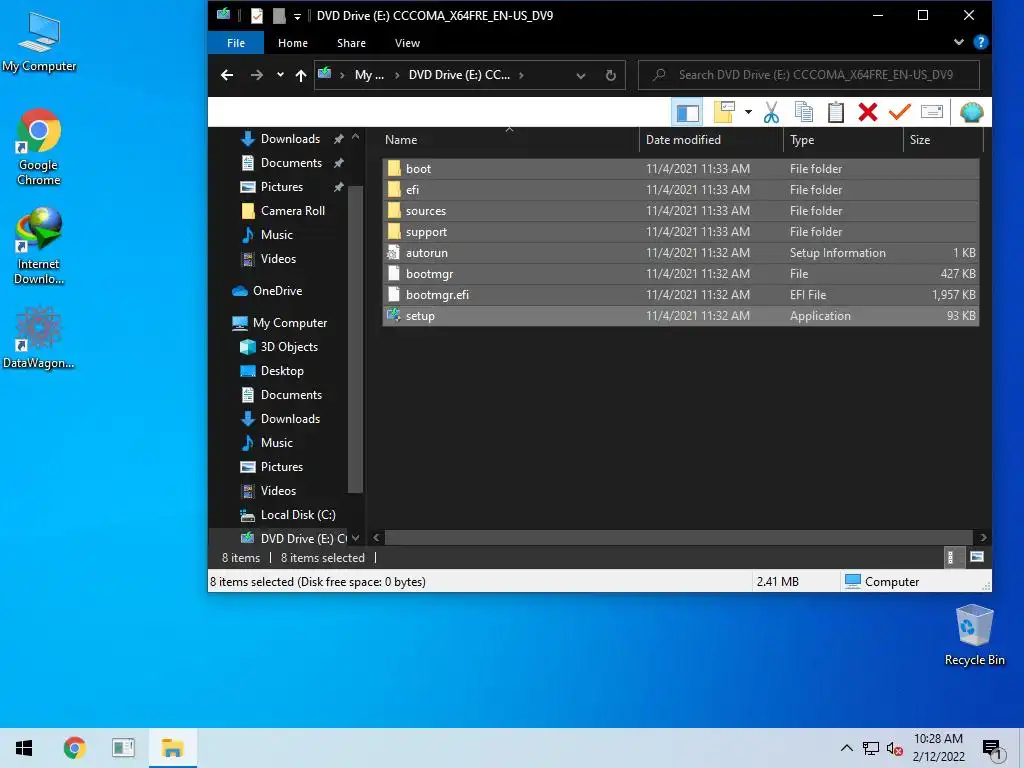Click horizontal scrollbar right arrow in file list
The image size is (1024, 768).
point(983,537)
